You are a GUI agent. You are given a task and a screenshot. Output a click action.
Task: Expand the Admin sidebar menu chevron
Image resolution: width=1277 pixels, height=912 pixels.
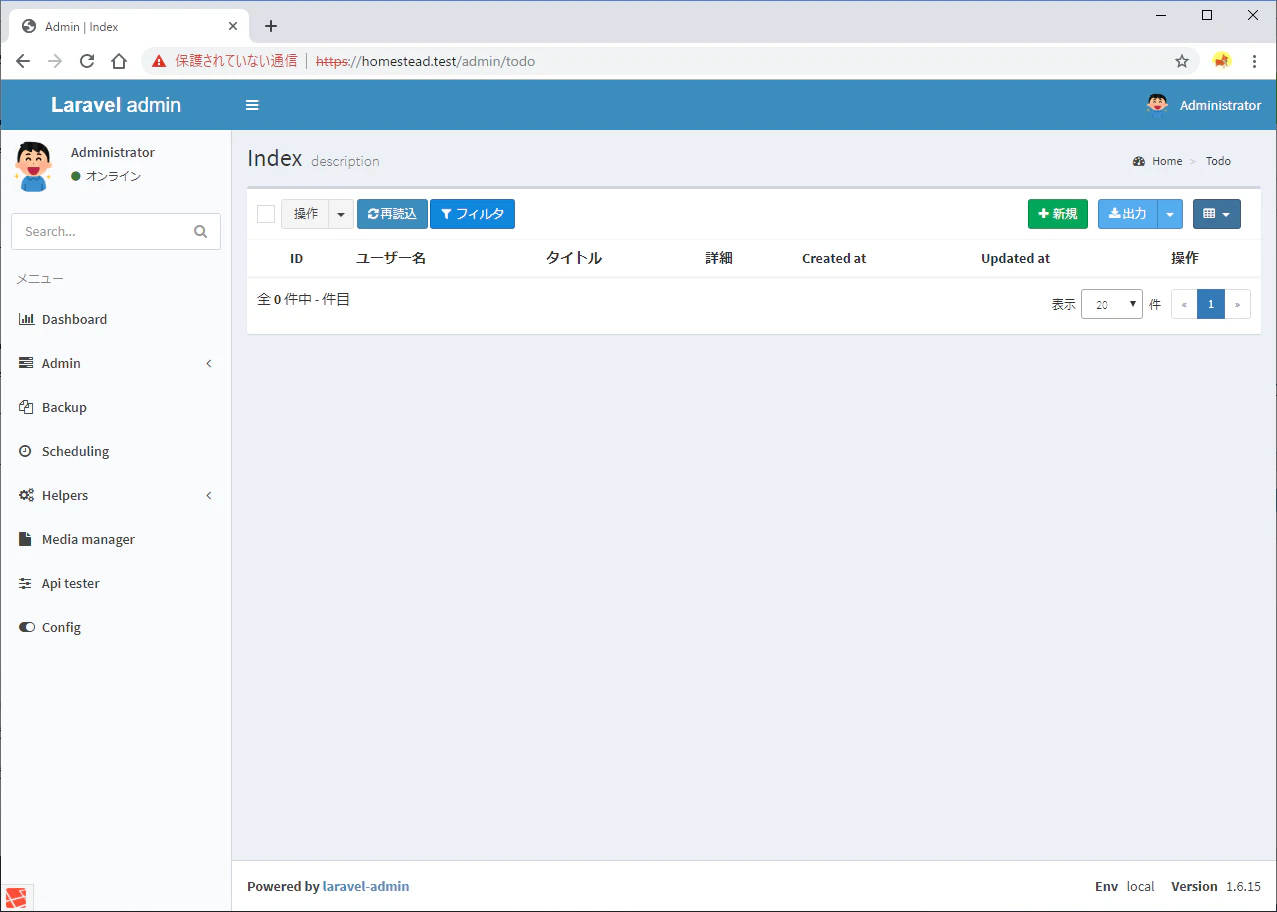[209, 363]
